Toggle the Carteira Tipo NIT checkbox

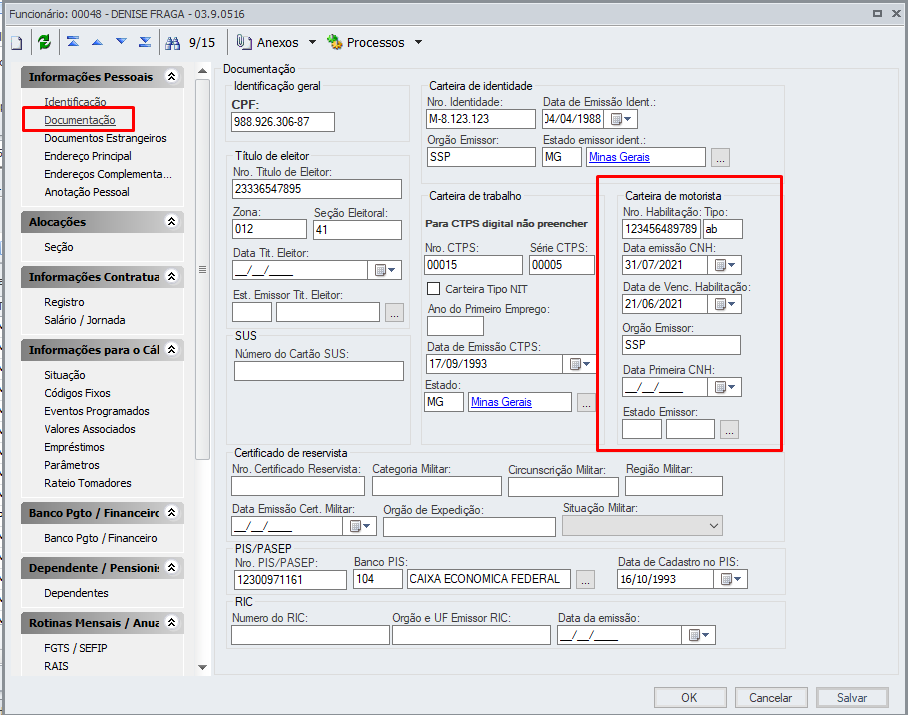(x=433, y=288)
